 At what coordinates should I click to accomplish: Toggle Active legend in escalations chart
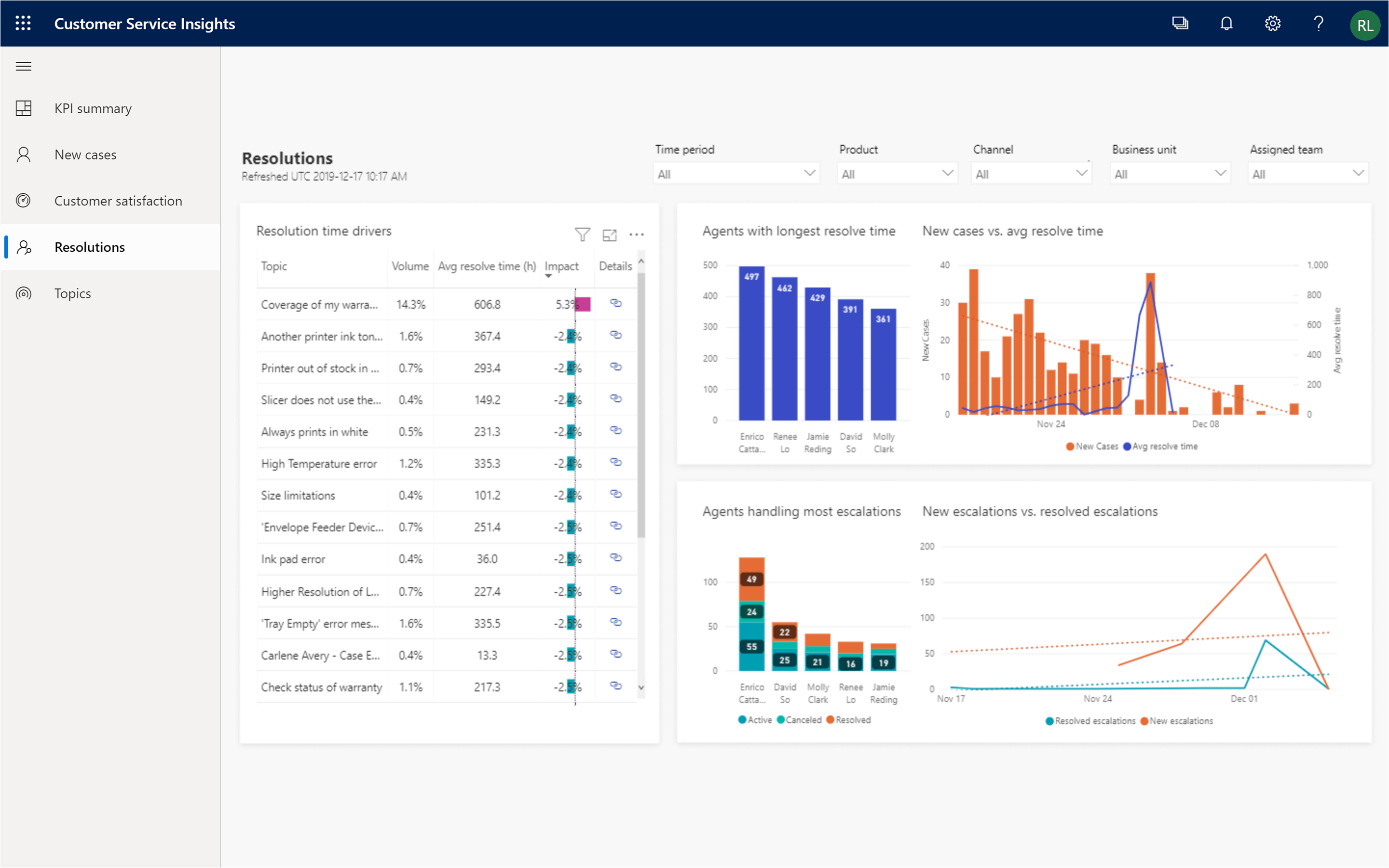click(755, 720)
